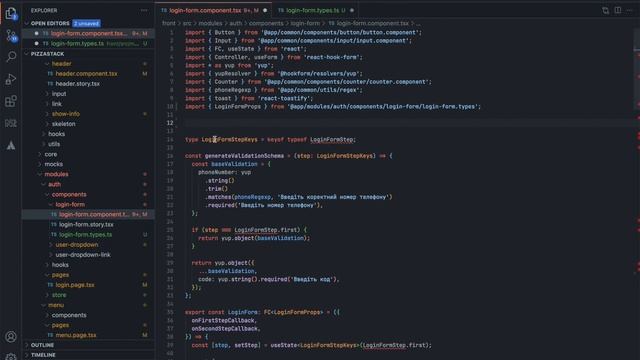Click onFirstStepCallback parameter text
Viewport: 640px width, 360px height.
(223, 320)
